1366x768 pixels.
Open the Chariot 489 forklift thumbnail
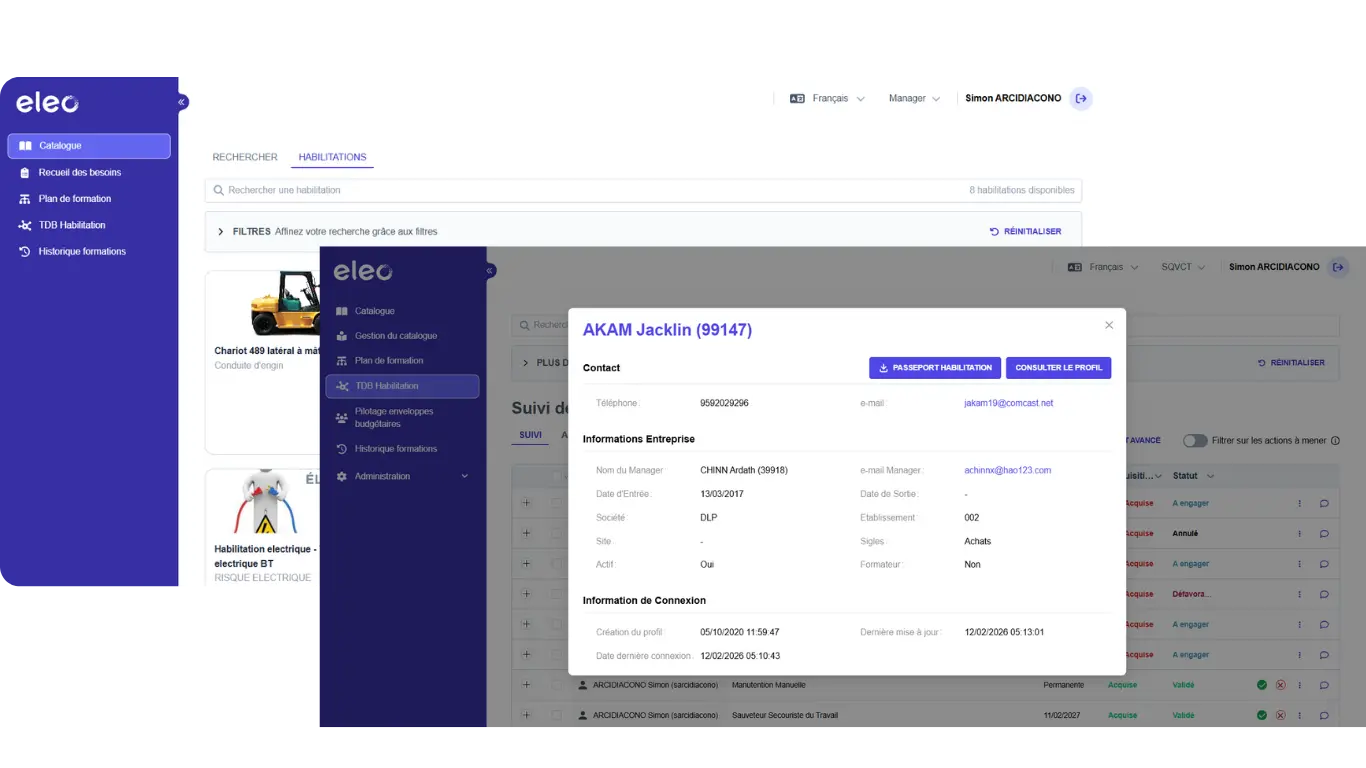(284, 302)
